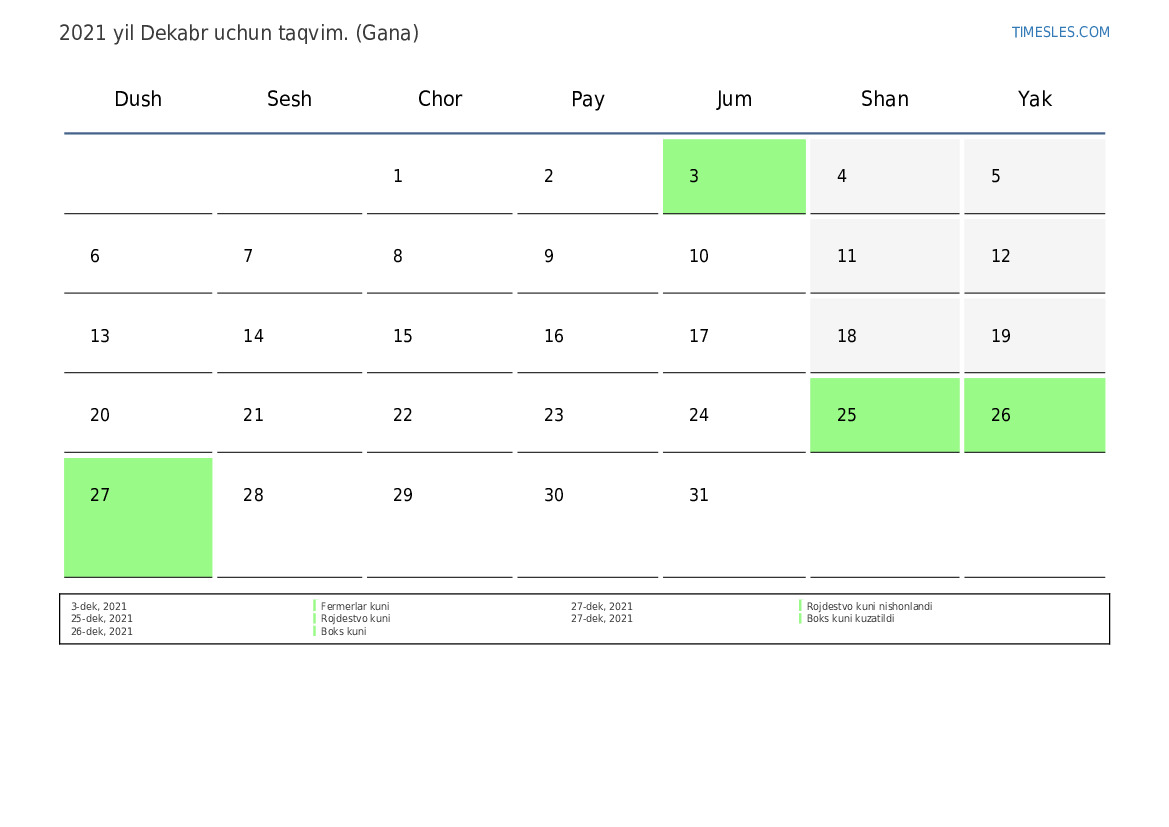
Task: Click the Fermerlar kuni legend entry
Action: point(355,606)
